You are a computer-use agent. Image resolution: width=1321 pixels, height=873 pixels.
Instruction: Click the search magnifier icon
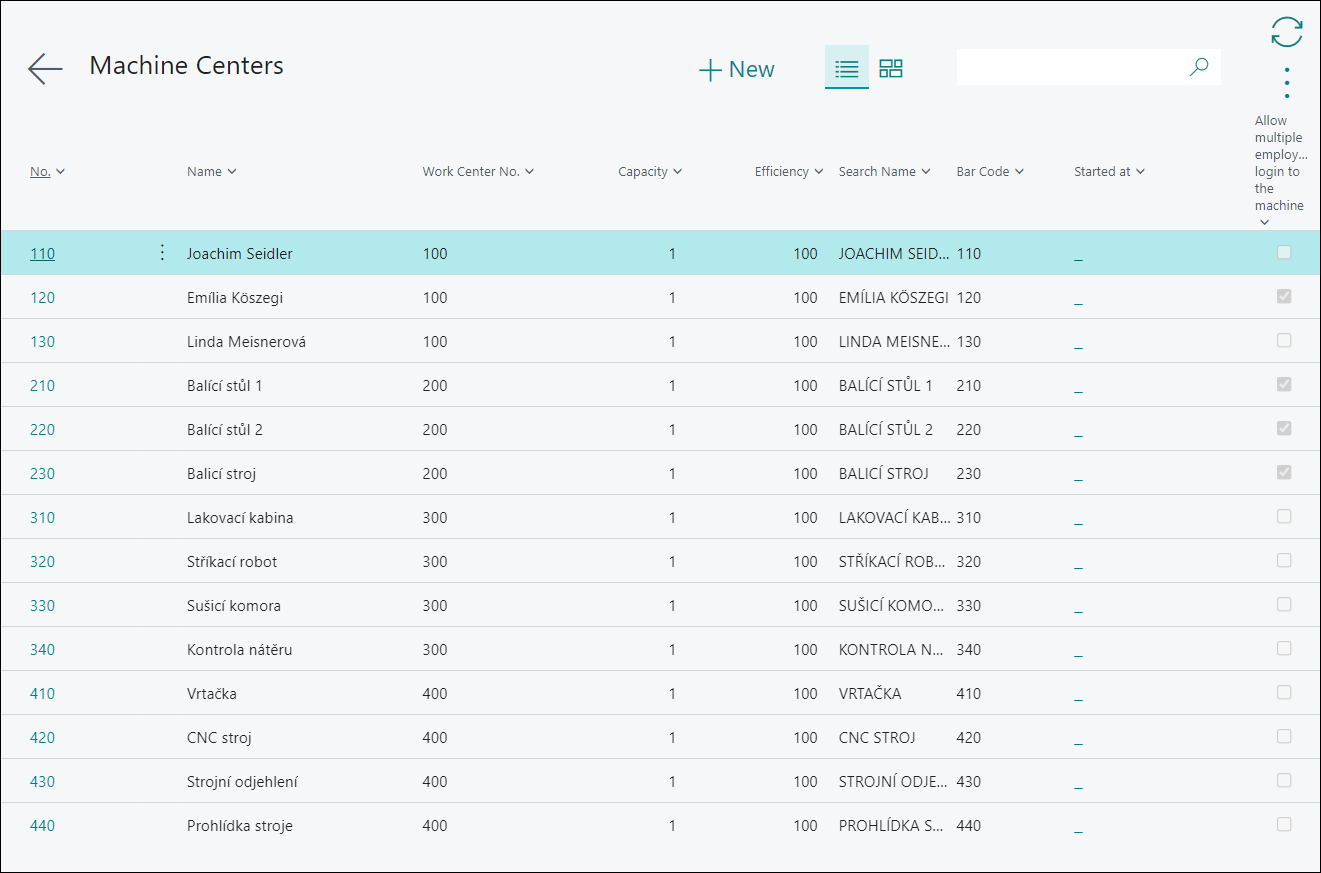(x=1198, y=67)
